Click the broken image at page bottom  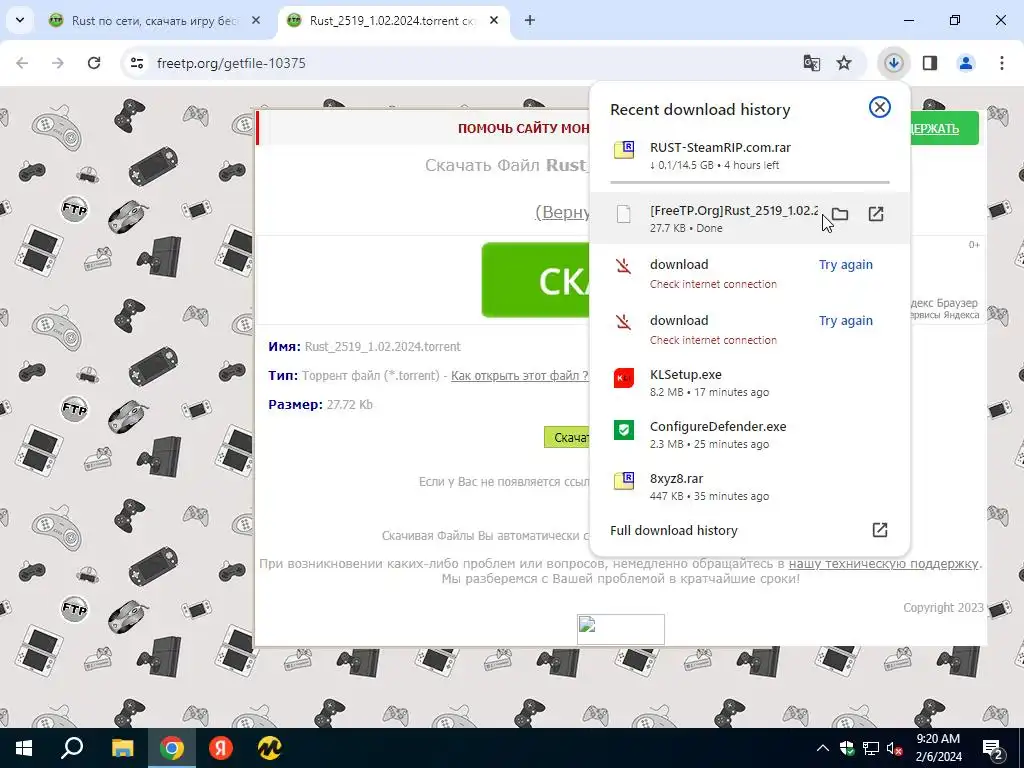620,629
